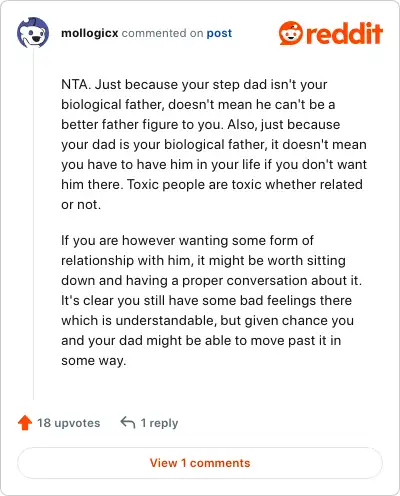Upvote with the orange arrow icon
This screenshot has width=400, height=496.
pos(25,423)
